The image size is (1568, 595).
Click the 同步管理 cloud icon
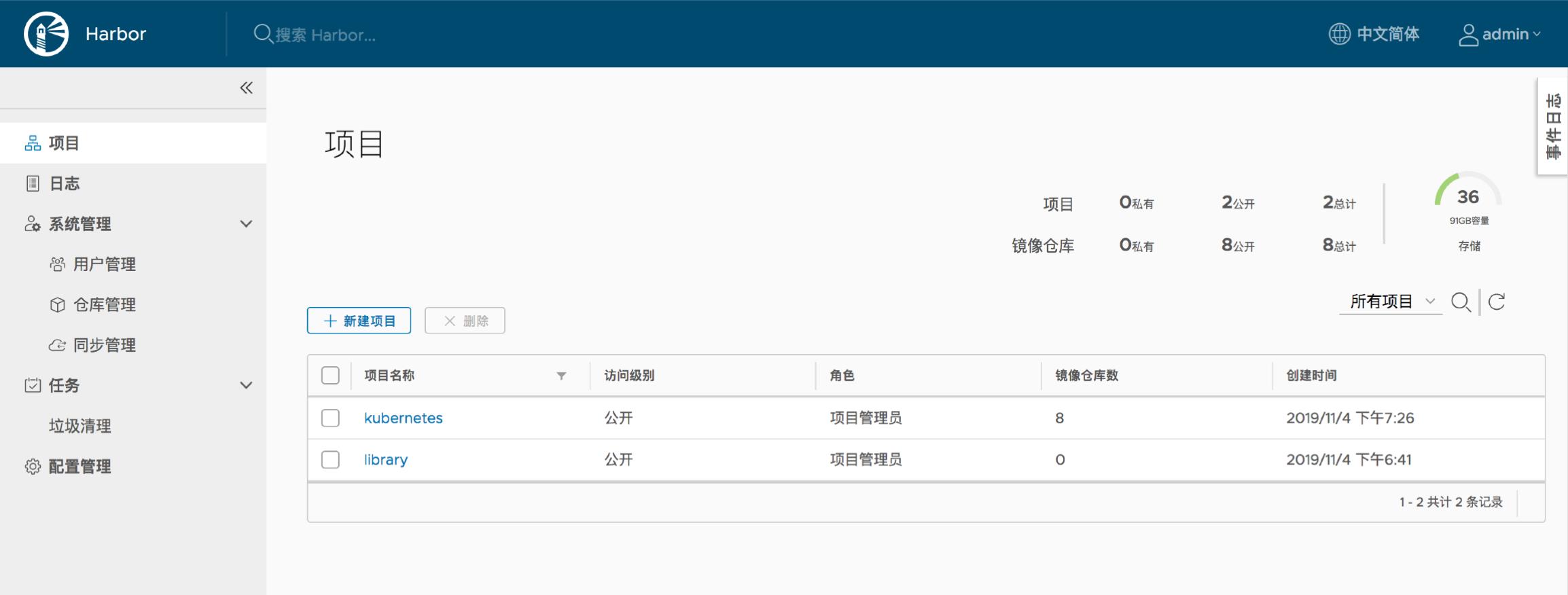[58, 345]
